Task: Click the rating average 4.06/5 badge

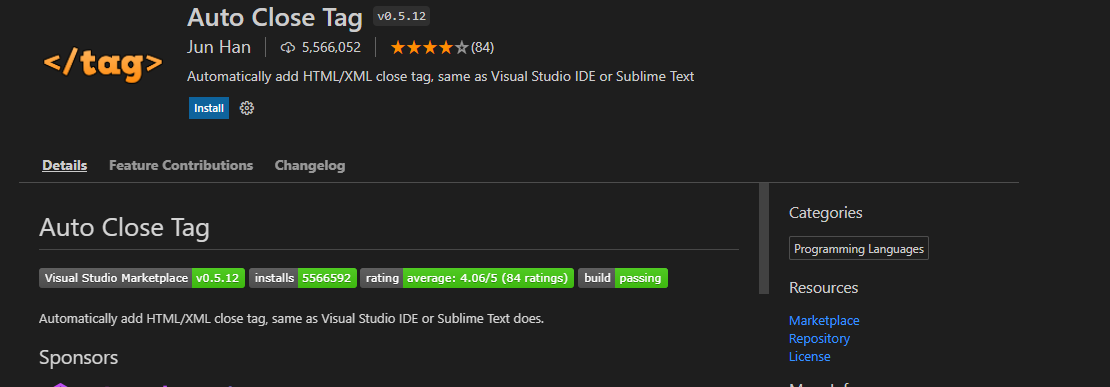Action: [467, 278]
